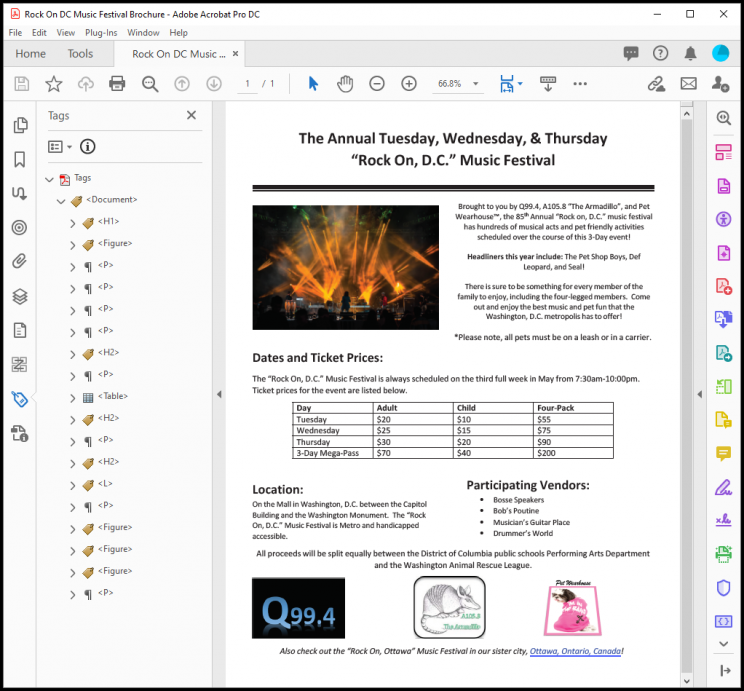The width and height of the screenshot is (744, 691).
Task: Click the Upload to cloud icon
Action: pos(85,84)
